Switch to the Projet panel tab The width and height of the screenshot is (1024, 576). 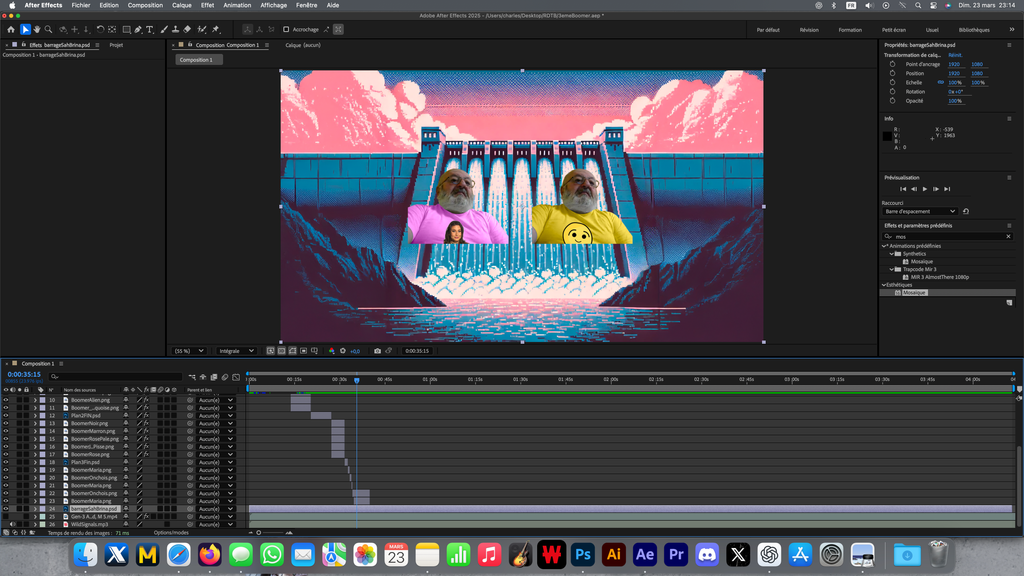click(x=116, y=45)
